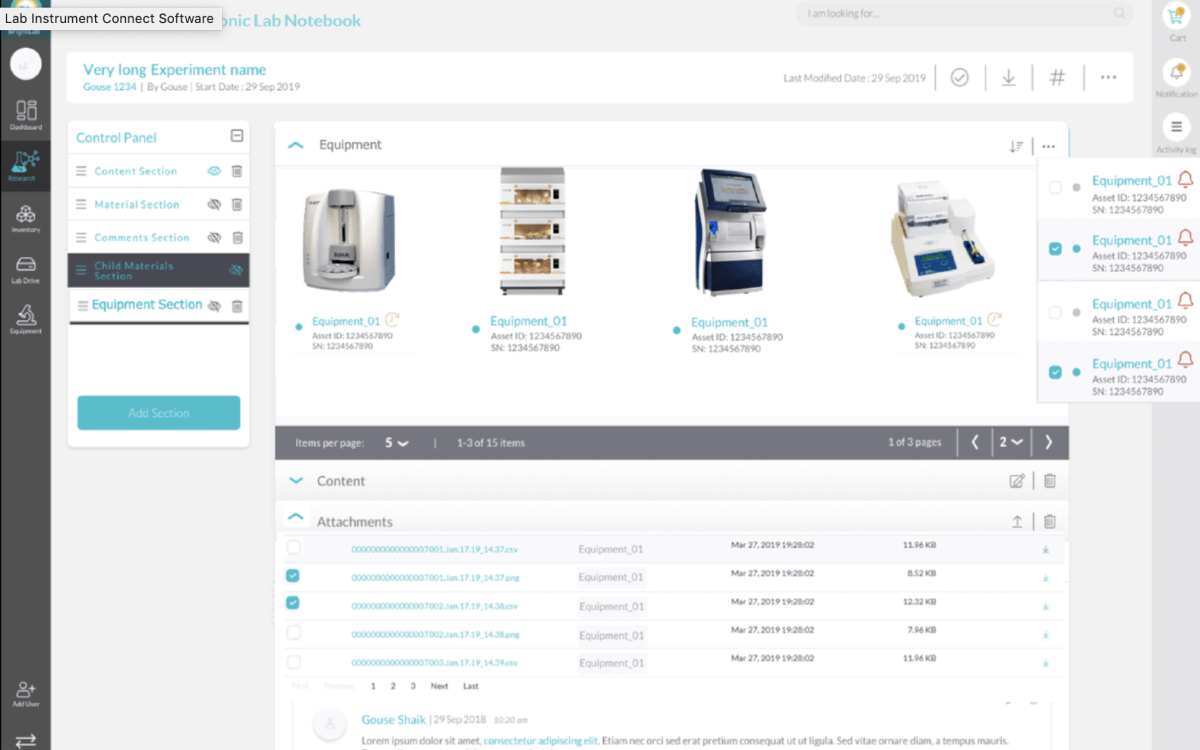
Task: Collapse the Equipment section chevron
Action: click(x=295, y=145)
